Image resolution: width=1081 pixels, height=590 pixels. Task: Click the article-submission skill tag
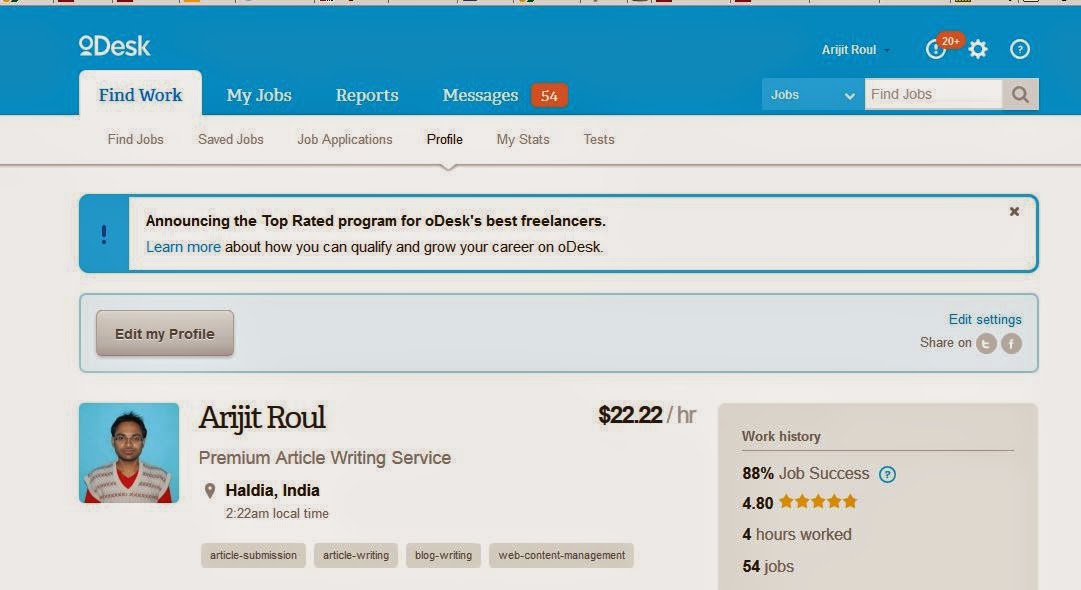[x=253, y=556]
